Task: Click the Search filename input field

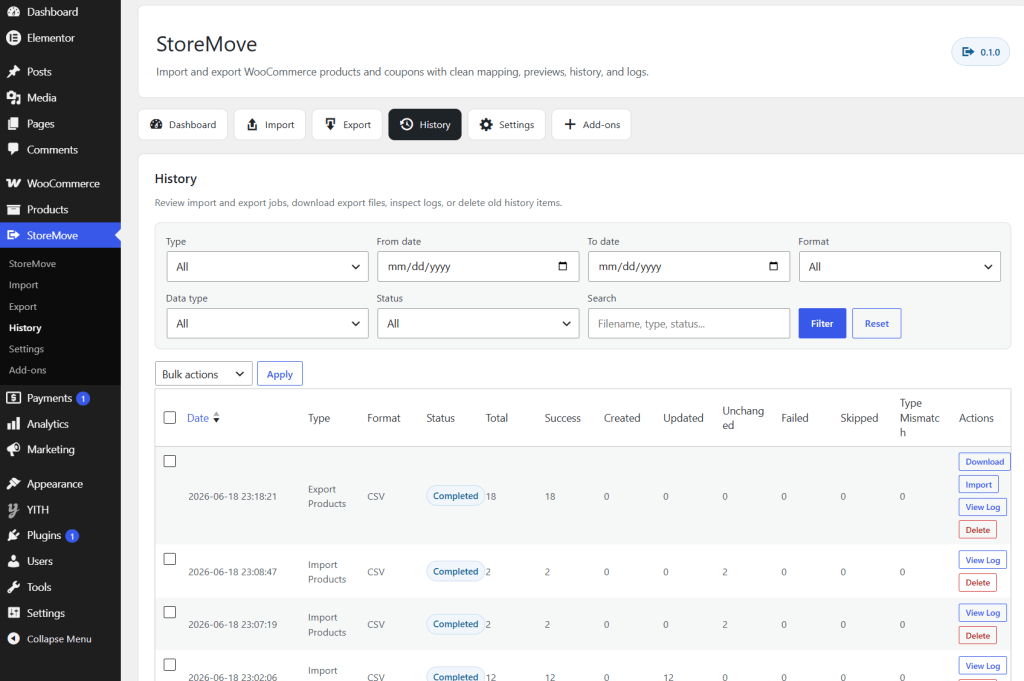Action: tap(689, 323)
